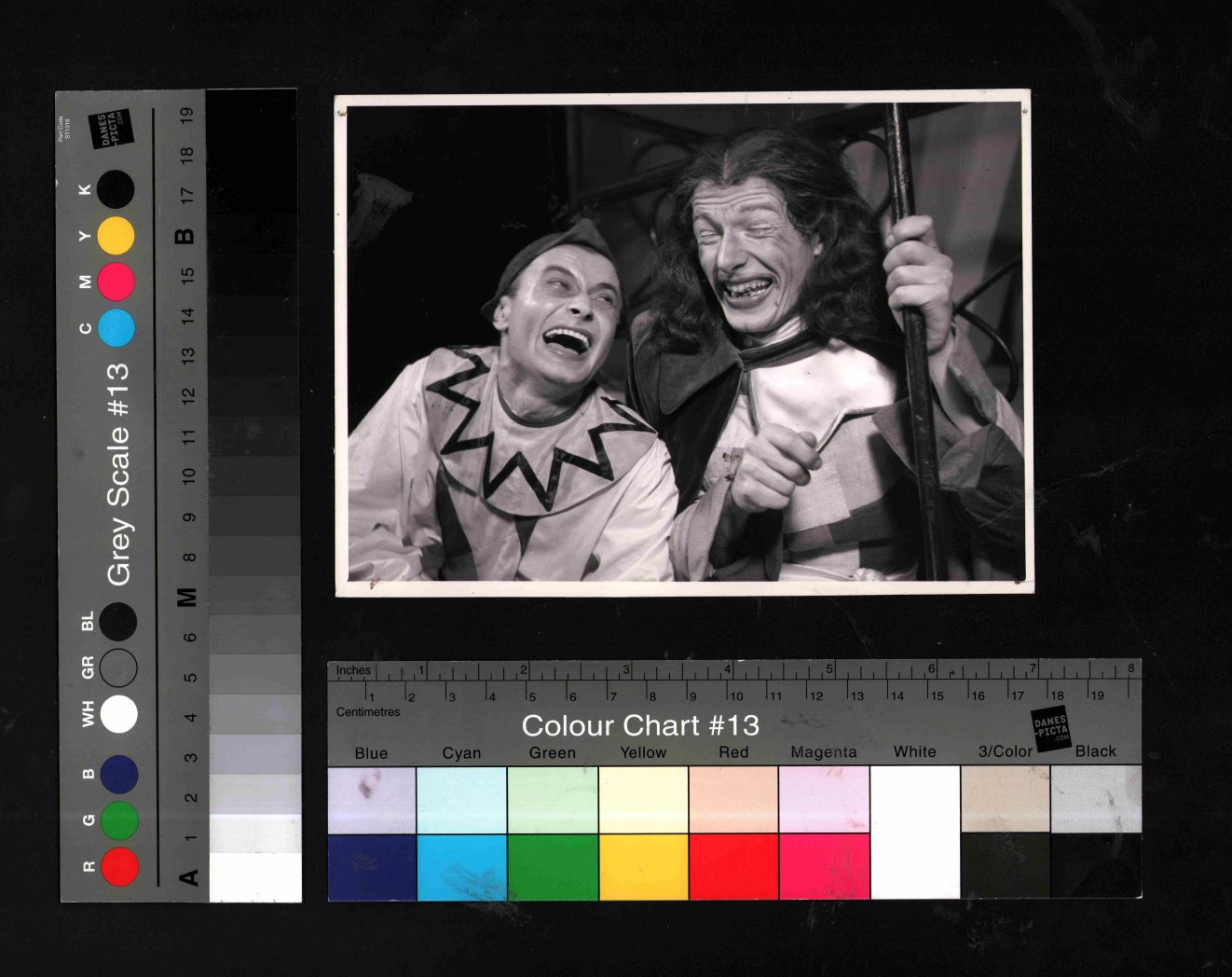Click the "Grey Scale #13" vertical title

coord(118,475)
